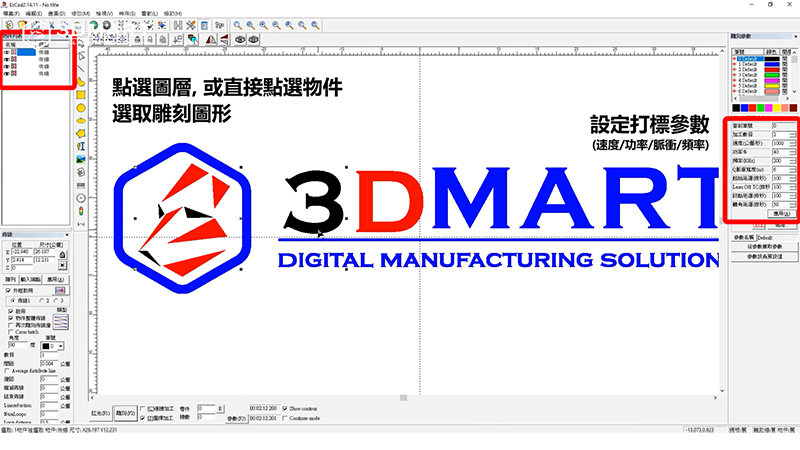The width and height of the screenshot is (800, 450).
Task: Click the power percentage spinner arrows
Action: click(792, 151)
